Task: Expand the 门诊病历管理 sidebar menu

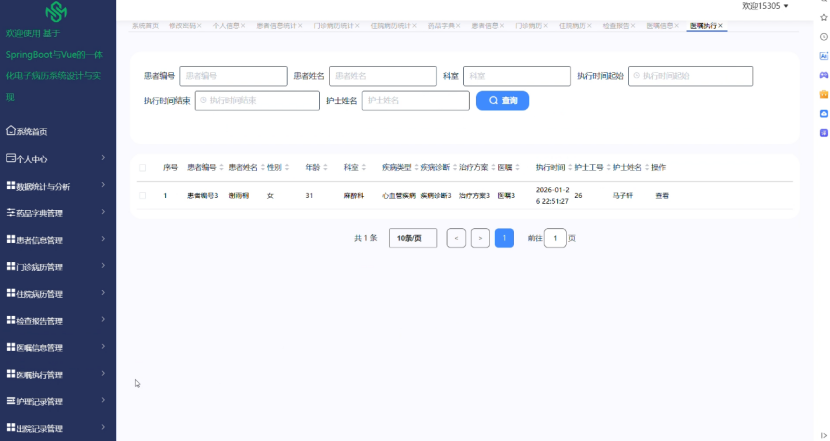Action: pos(103,266)
